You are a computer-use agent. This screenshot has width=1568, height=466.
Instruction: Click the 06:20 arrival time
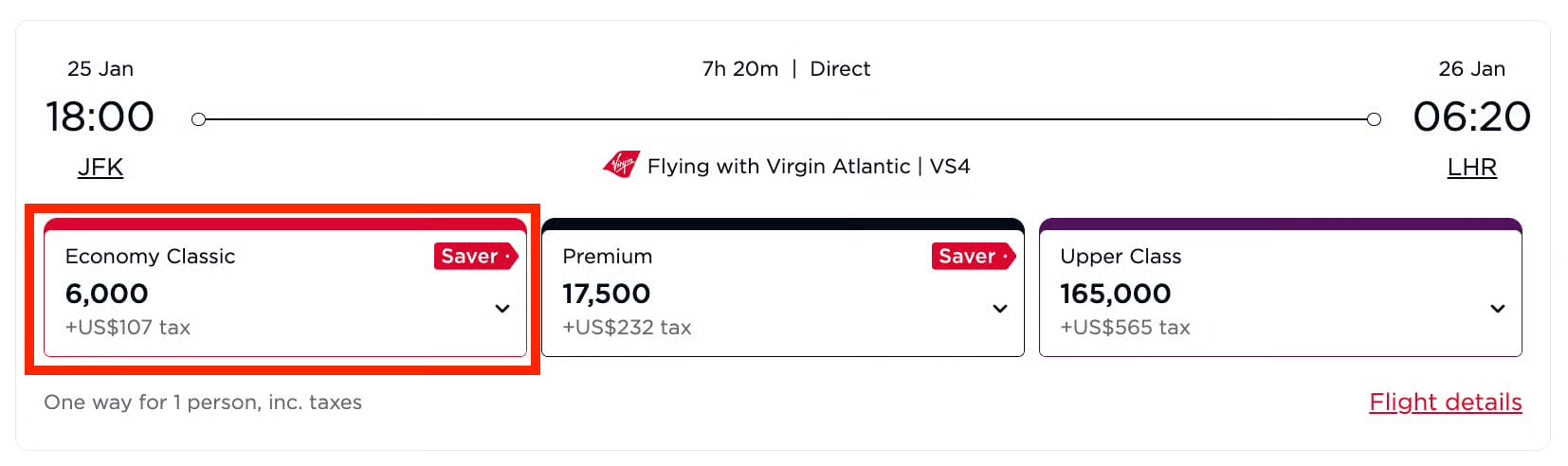point(1471,117)
